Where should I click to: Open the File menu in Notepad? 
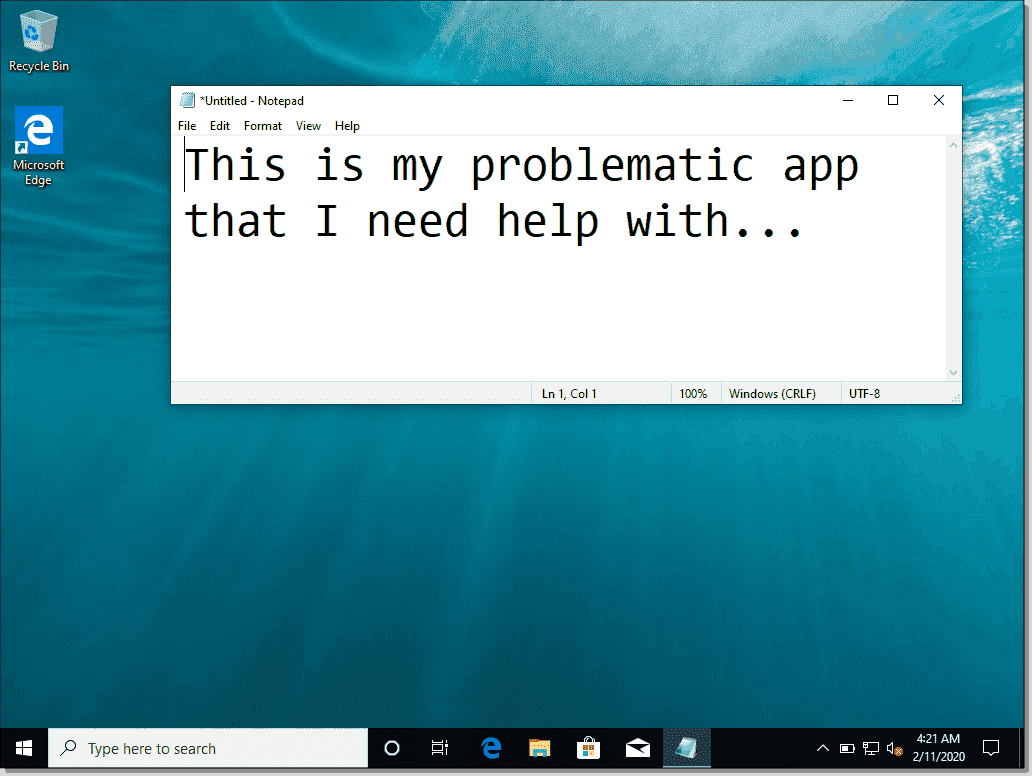(x=186, y=125)
